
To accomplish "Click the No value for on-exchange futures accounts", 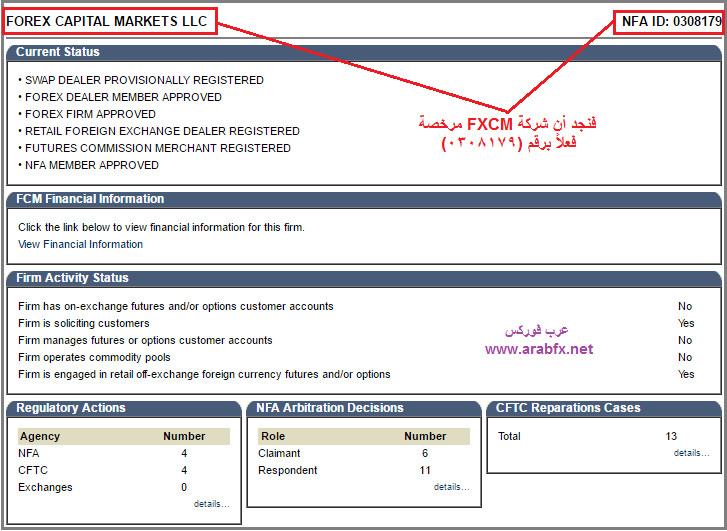I will click(x=685, y=307).
